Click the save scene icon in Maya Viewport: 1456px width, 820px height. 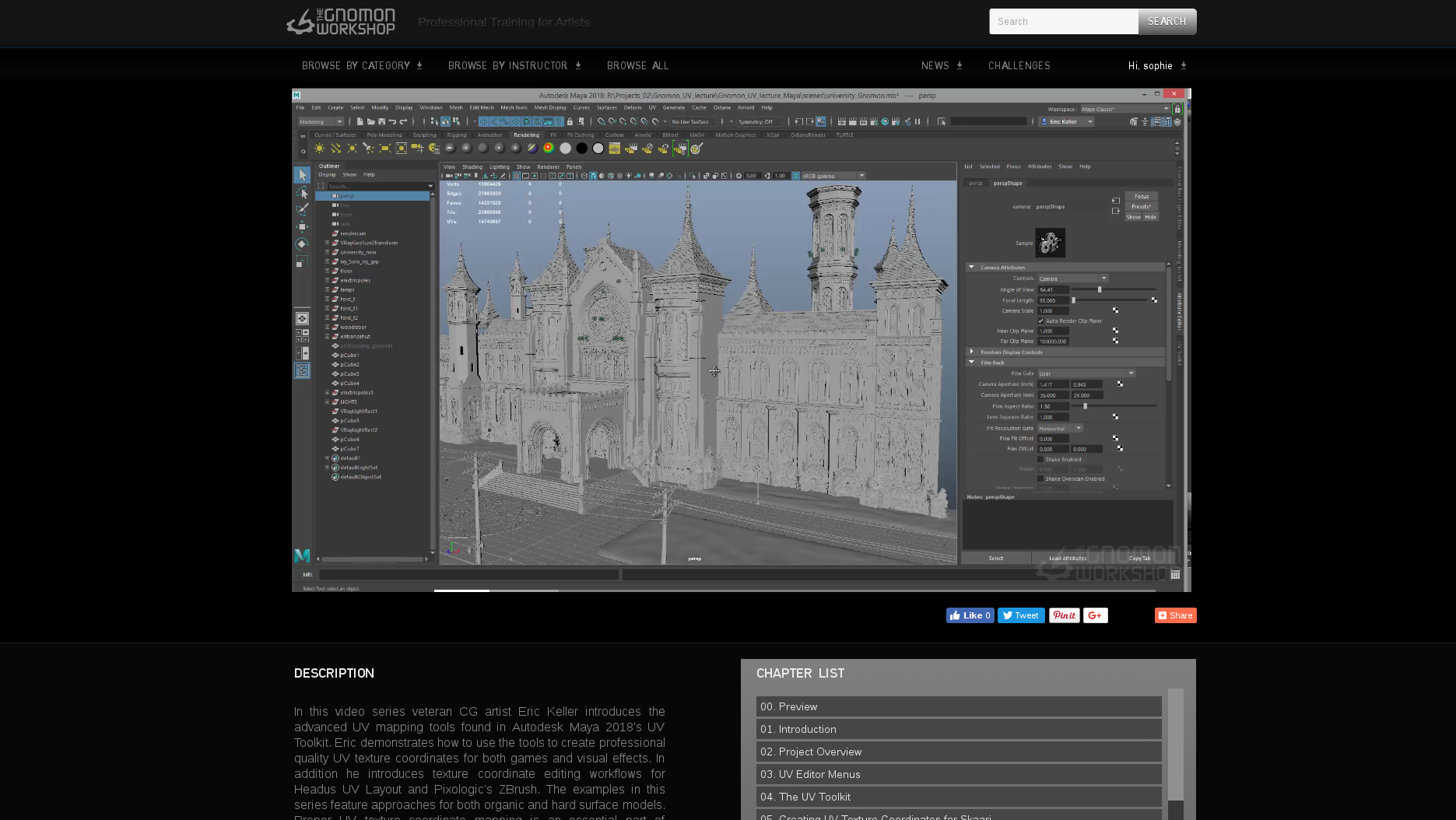click(x=381, y=121)
